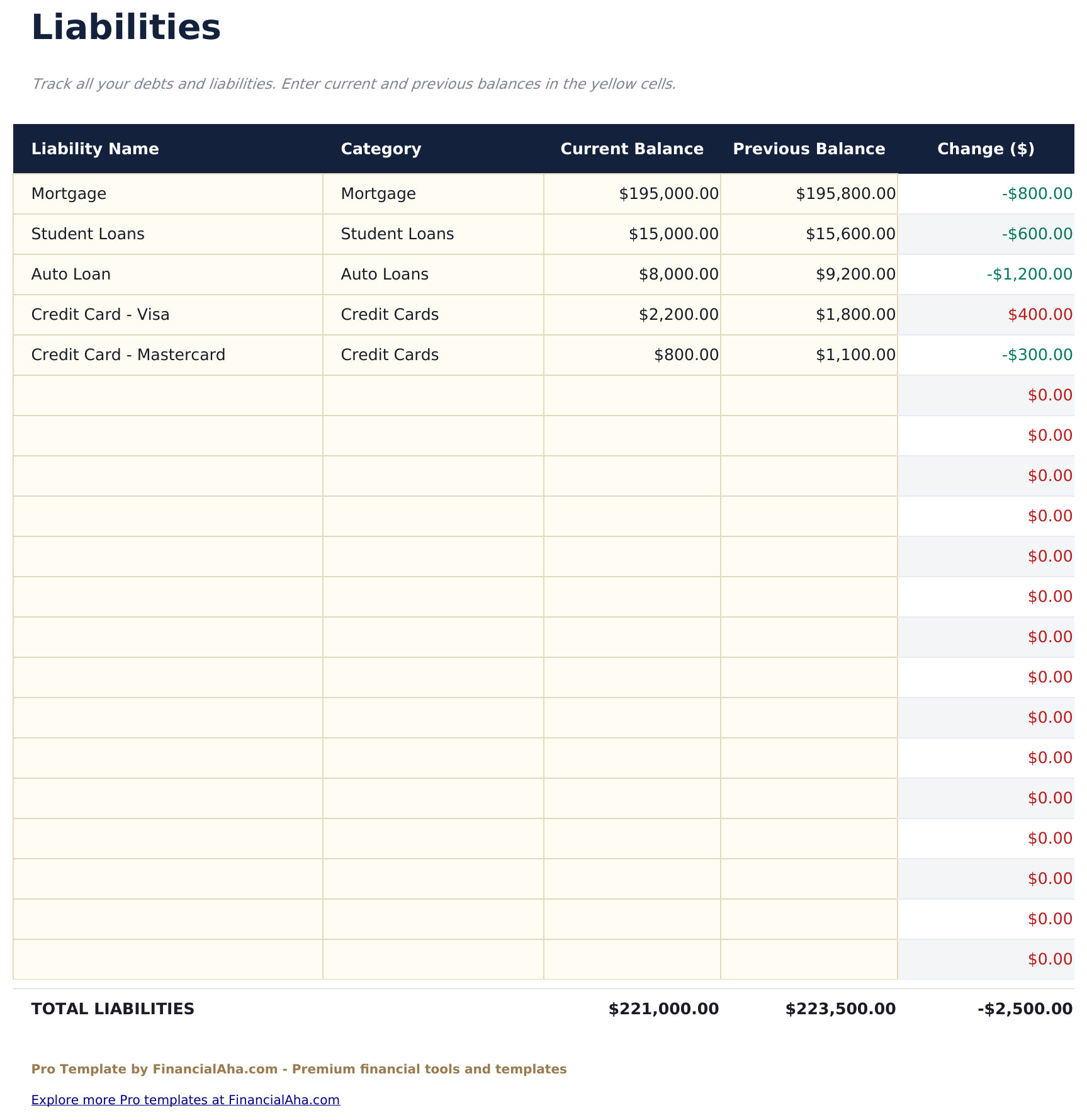Click the Mortgage liability name cell
This screenshot has height=1120, width=1087.
point(69,193)
